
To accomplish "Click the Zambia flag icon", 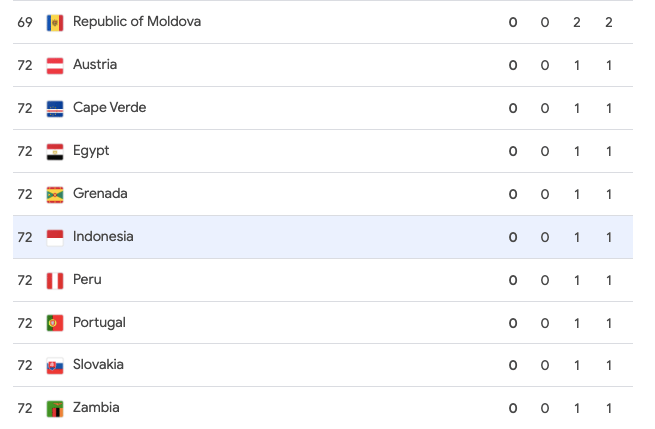I will (x=55, y=408).
